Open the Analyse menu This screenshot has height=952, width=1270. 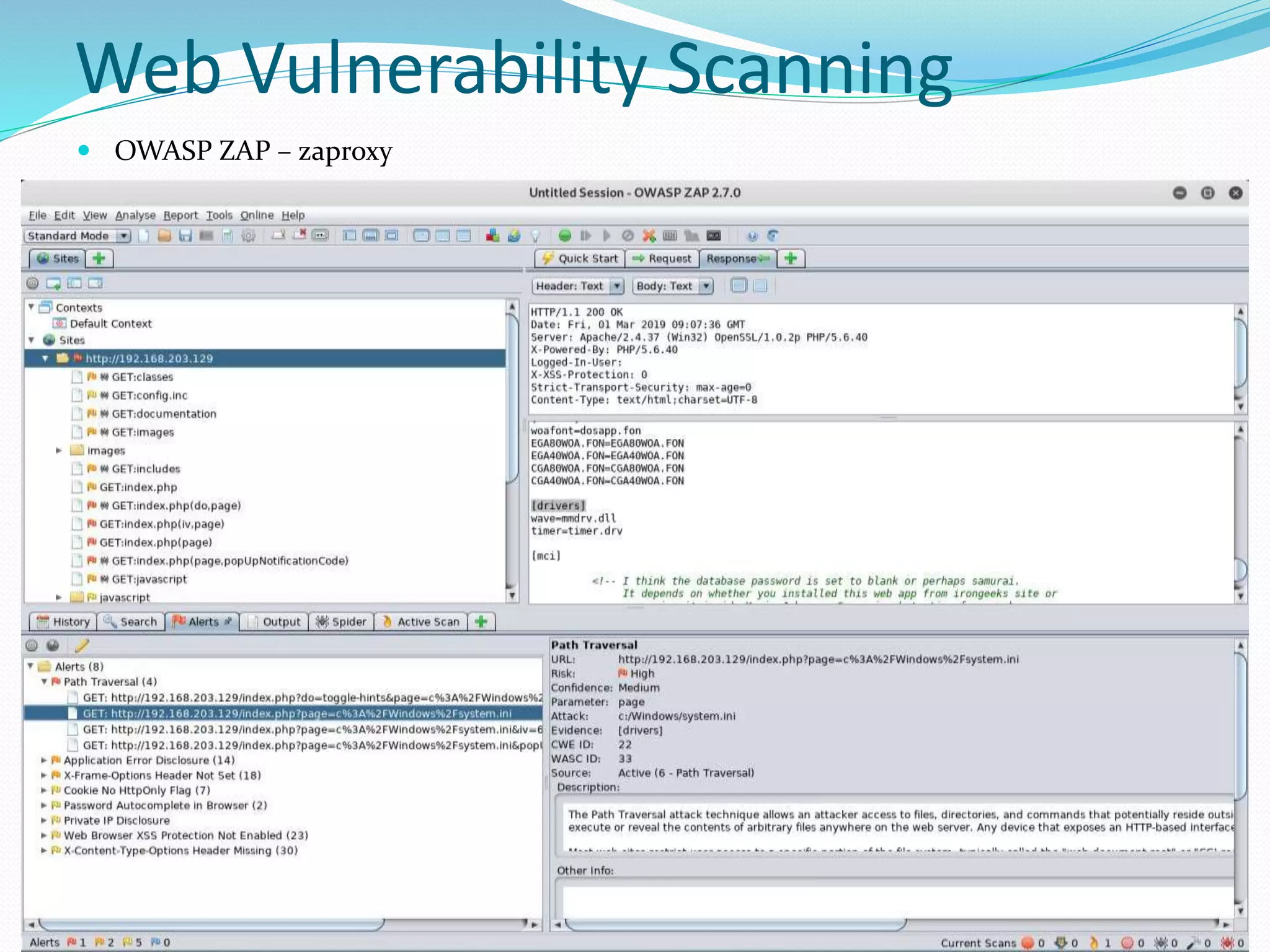pos(135,215)
